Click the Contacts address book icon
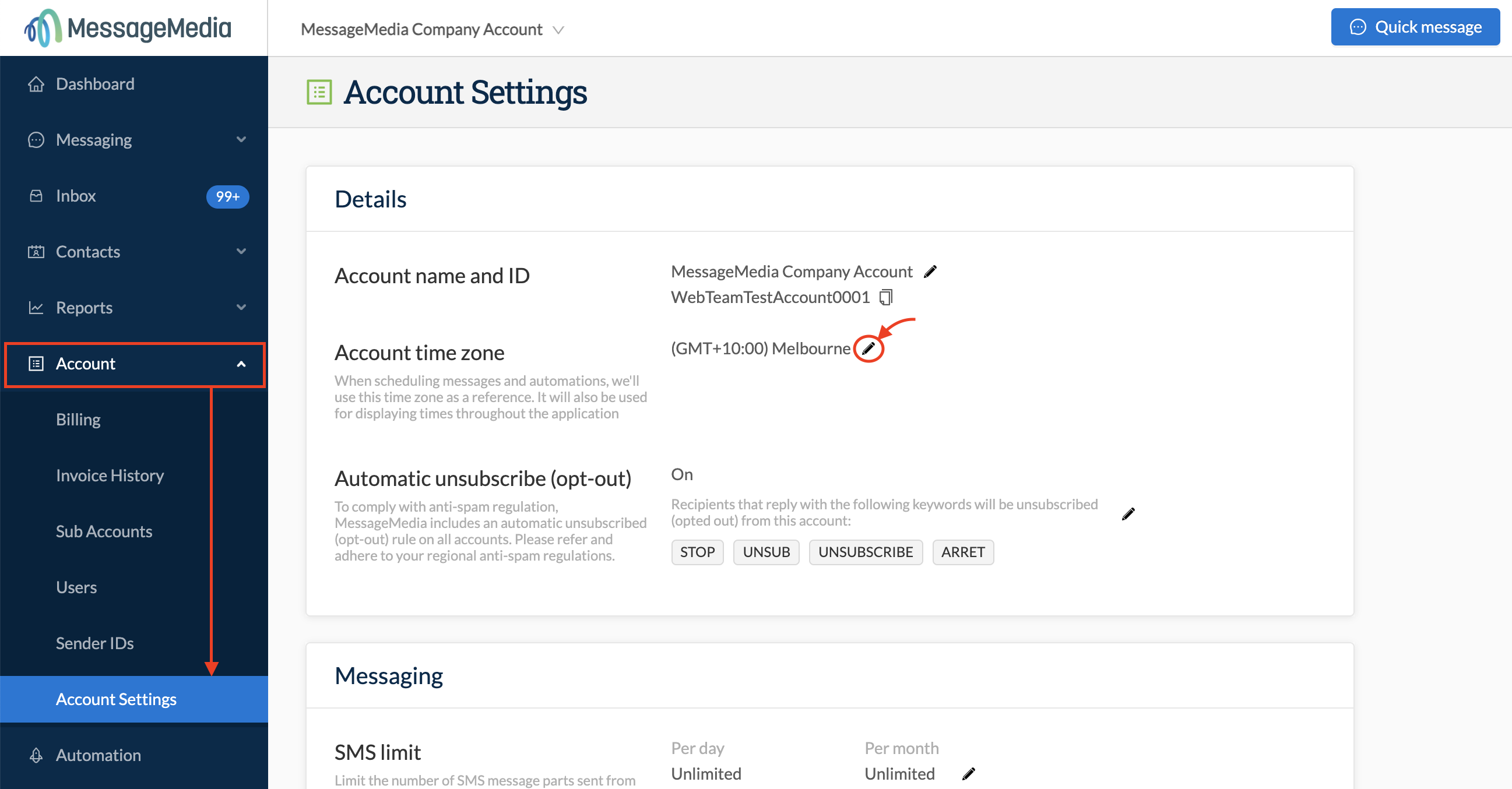The image size is (1512, 789). pos(36,252)
